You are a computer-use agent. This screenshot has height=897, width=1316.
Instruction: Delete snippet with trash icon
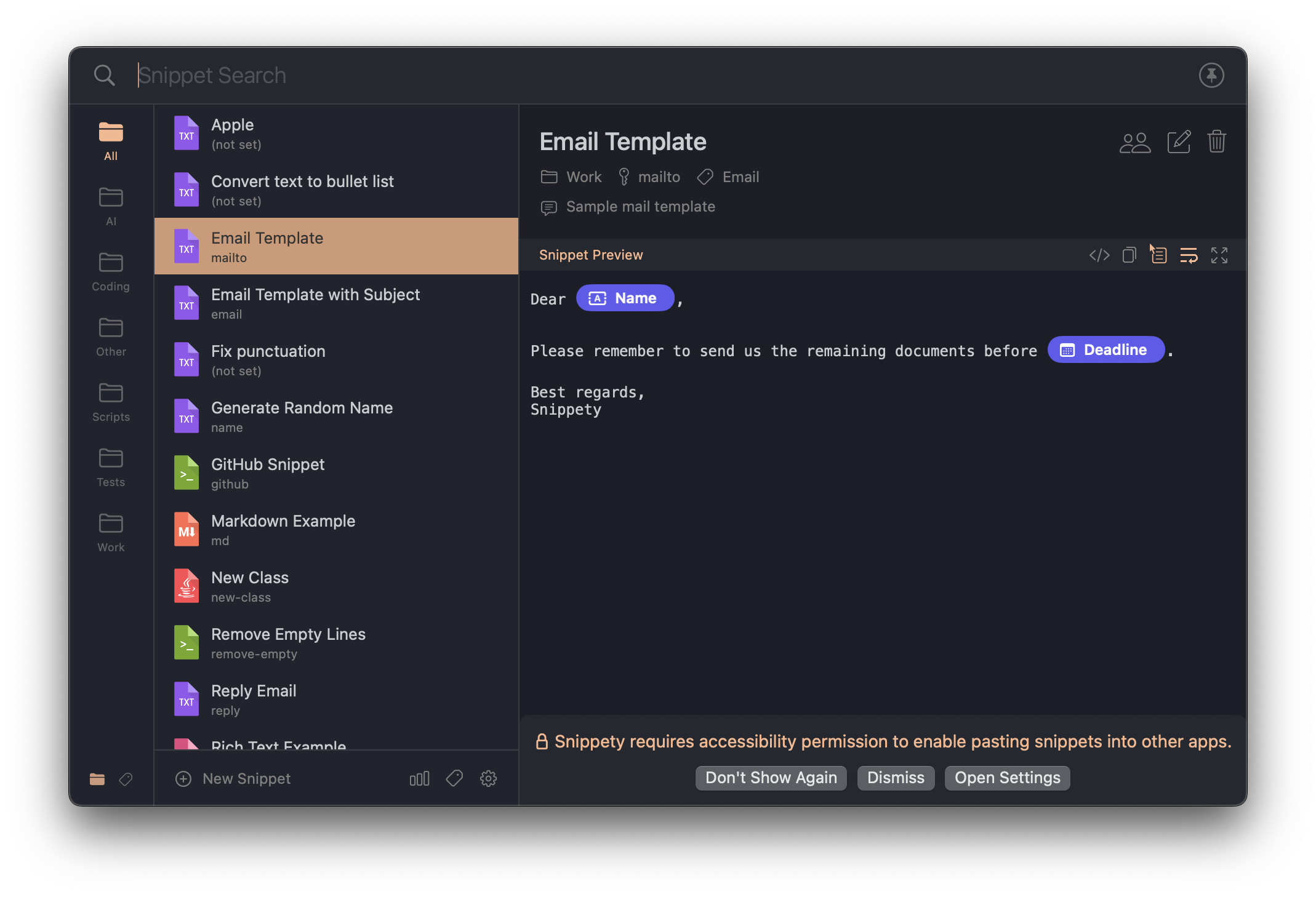[x=1217, y=142]
